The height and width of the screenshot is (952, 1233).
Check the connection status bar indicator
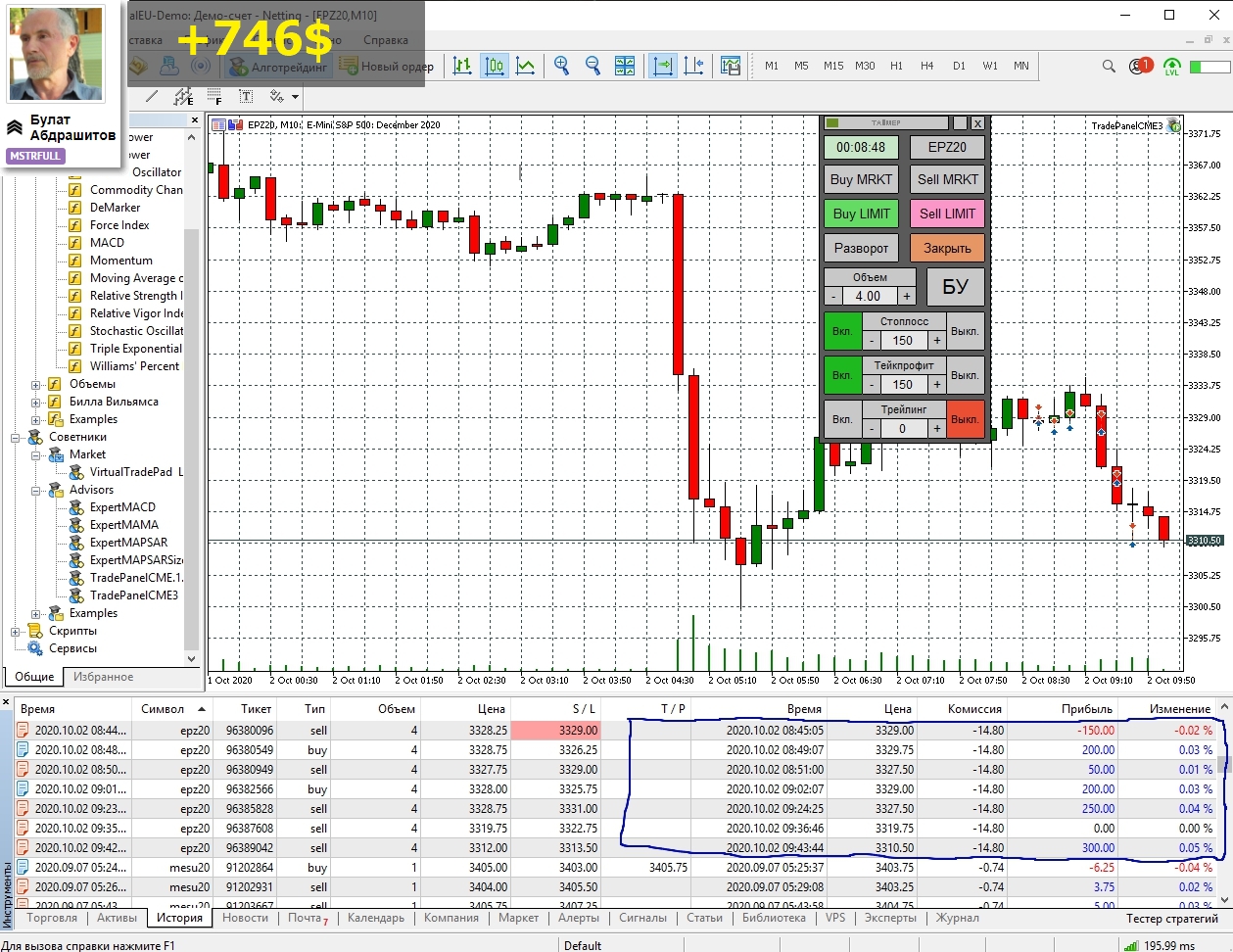[1209, 67]
